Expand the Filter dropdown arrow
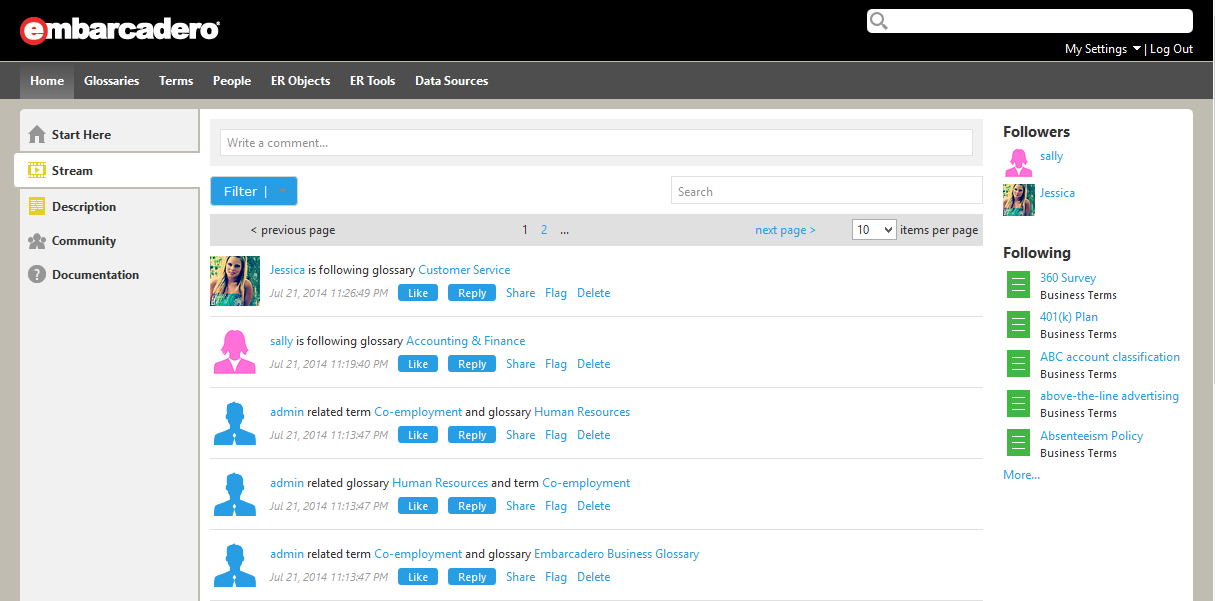This screenshot has height=601, width=1215. tap(283, 191)
